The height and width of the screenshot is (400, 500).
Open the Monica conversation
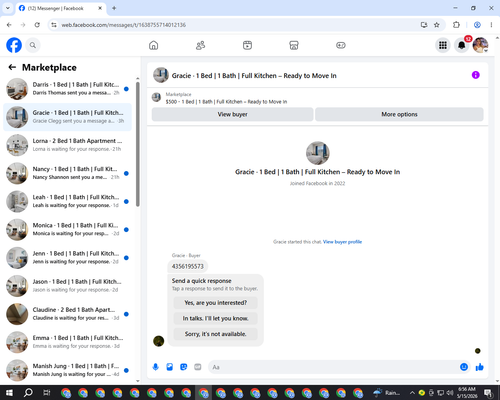(67, 230)
